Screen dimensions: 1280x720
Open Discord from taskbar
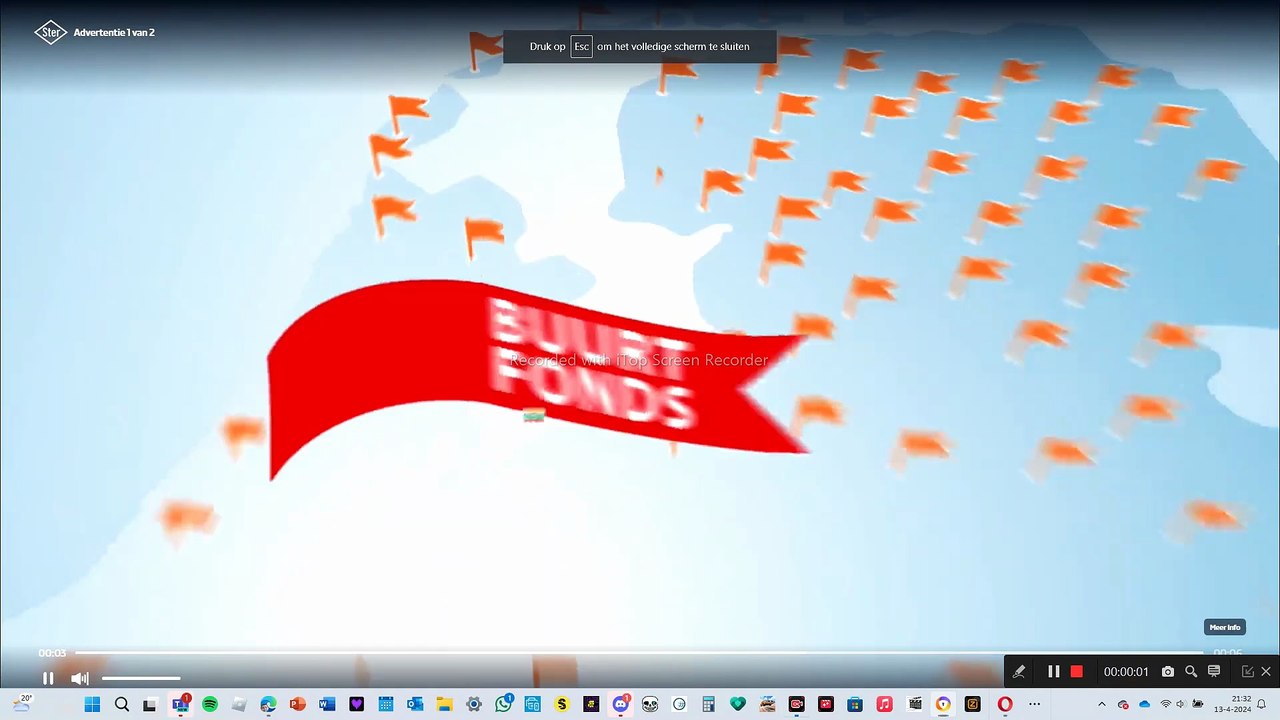tap(620, 704)
